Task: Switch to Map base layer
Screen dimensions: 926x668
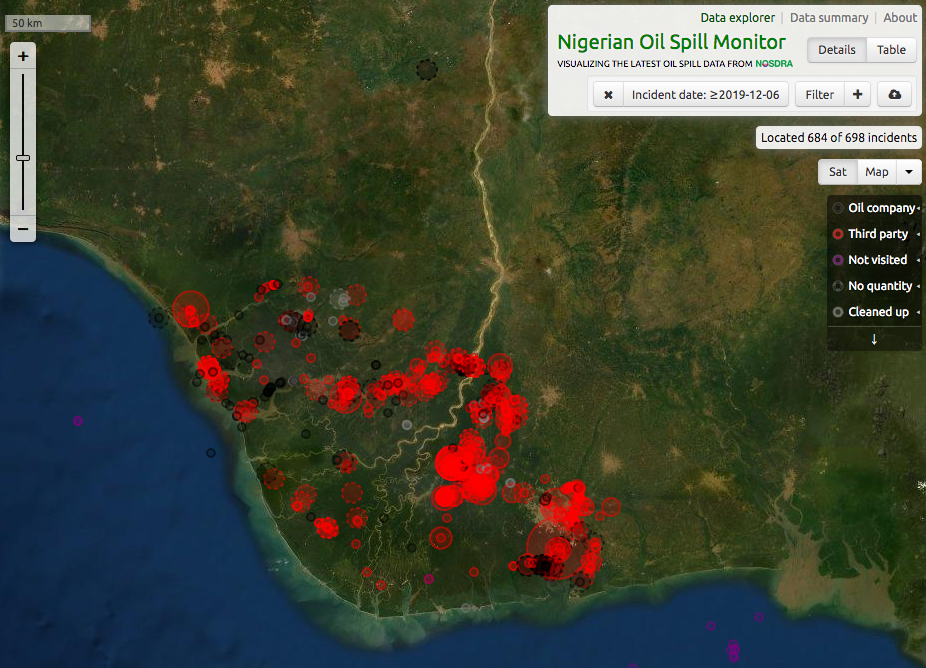Action: pyautogui.click(x=876, y=172)
